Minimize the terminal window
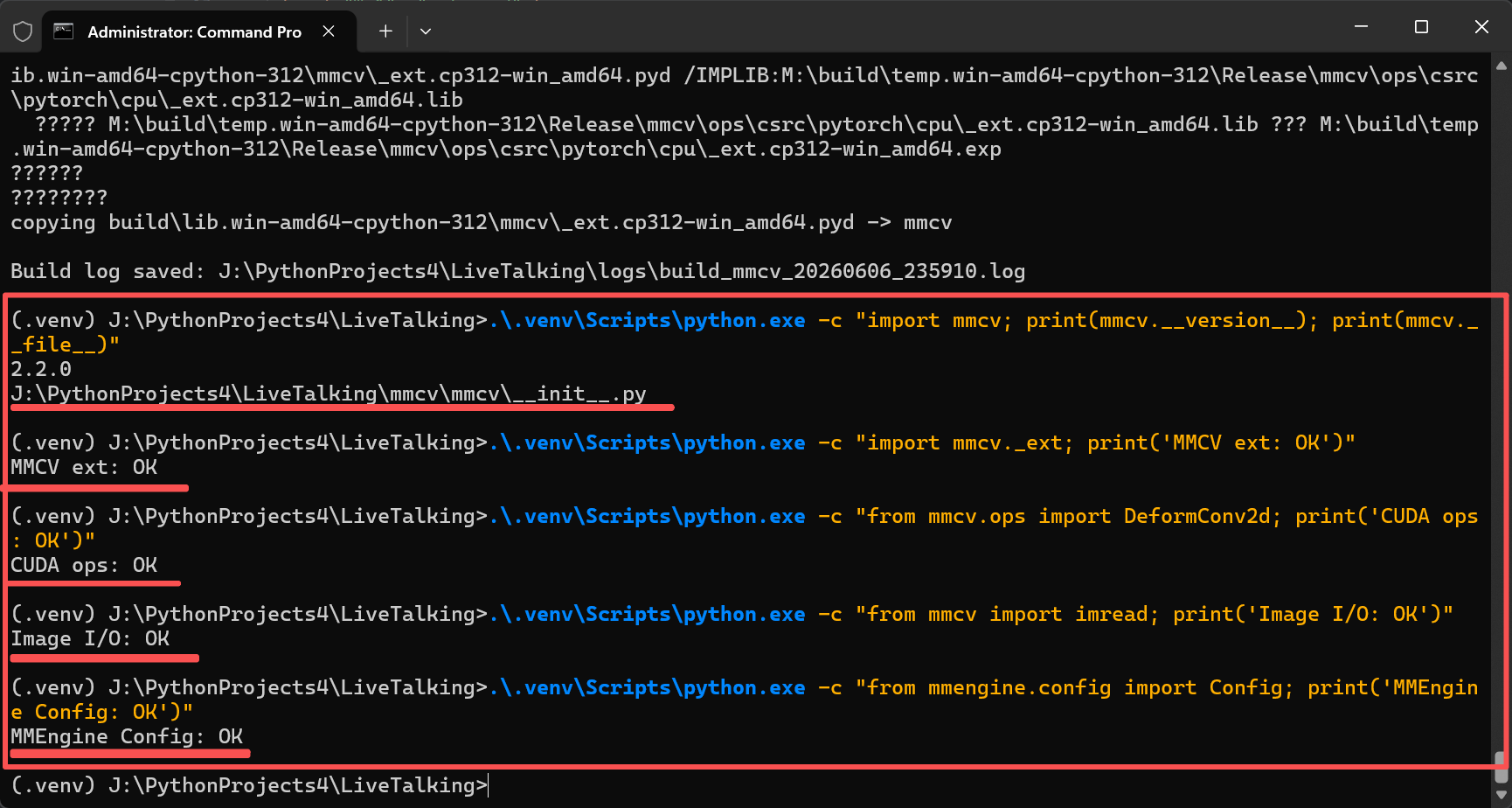This screenshot has width=1512, height=808. pos(1361,27)
